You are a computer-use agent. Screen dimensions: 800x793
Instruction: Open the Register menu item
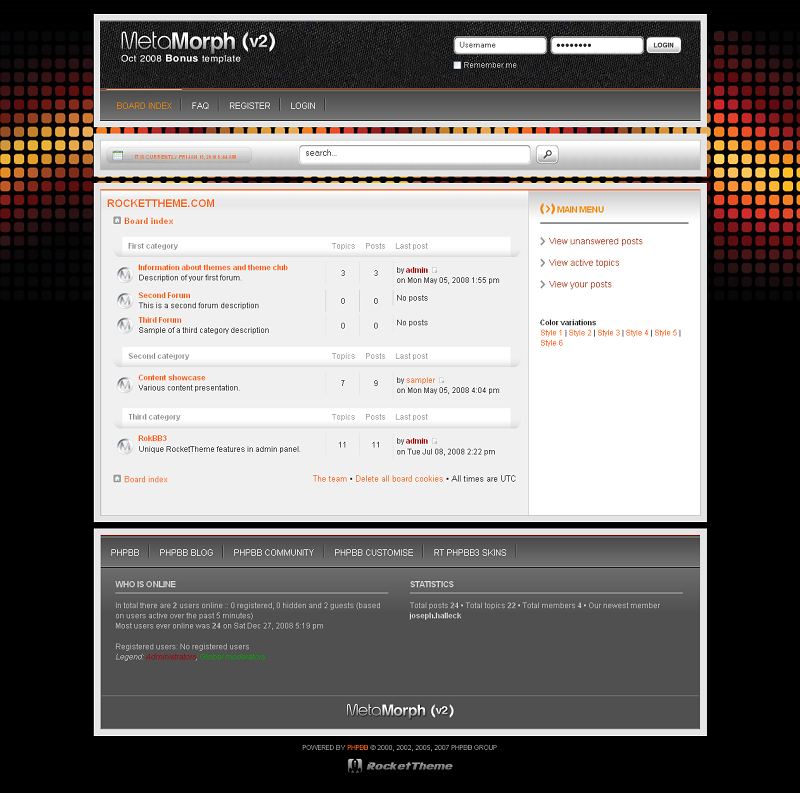click(x=249, y=106)
